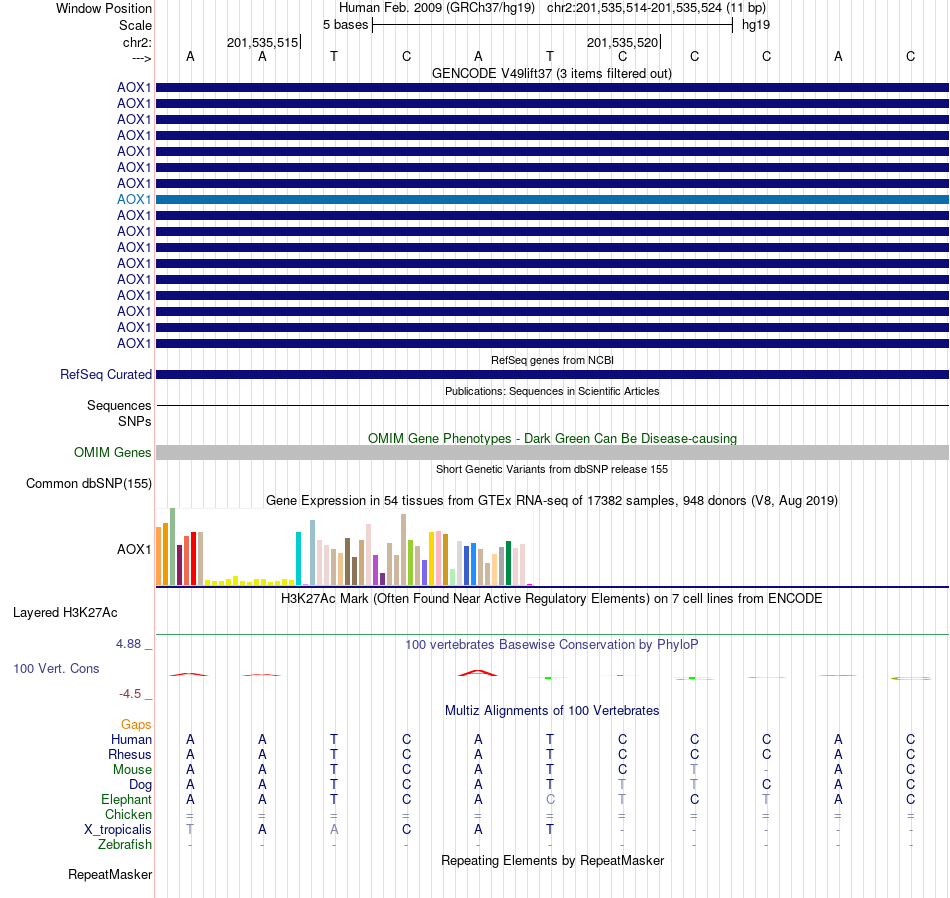Click the dark RefSeq Curated gene bar
This screenshot has height=898, width=950.
[x=552, y=374]
